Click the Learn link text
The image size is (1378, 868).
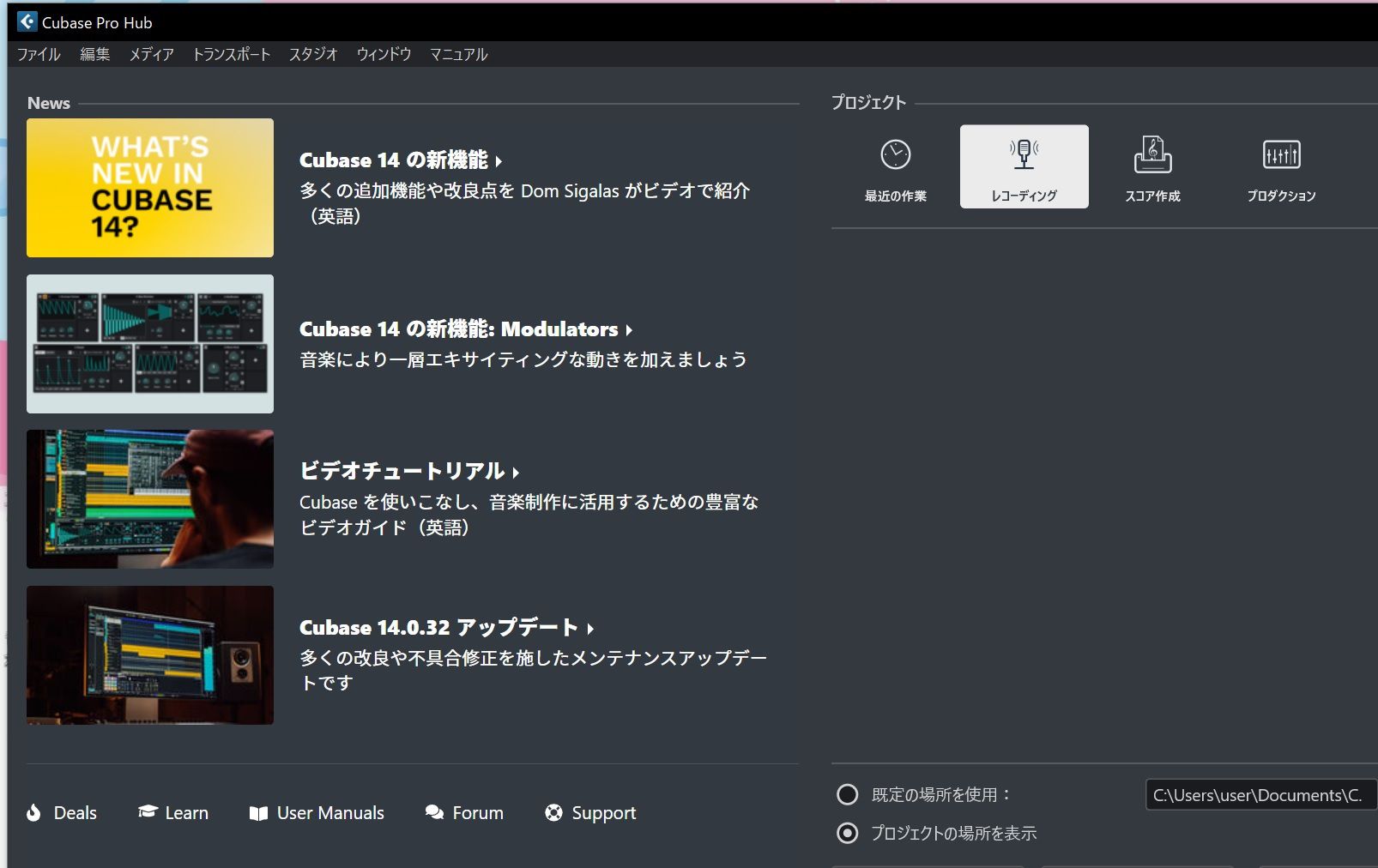(186, 813)
